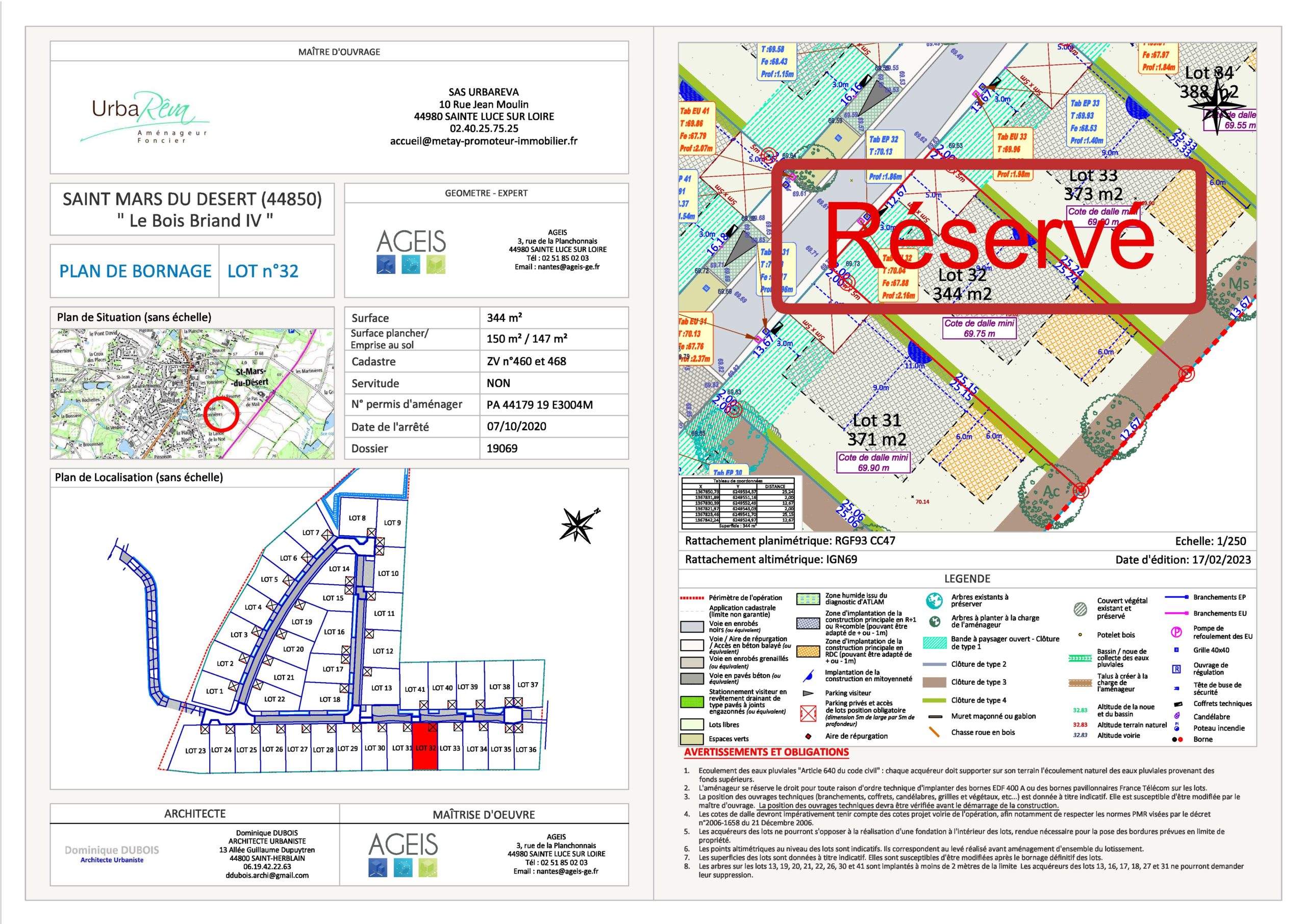Image resolution: width=1306 pixels, height=924 pixels.
Task: Click the AGEIS logo under Géomètre-Expert
Action: tap(411, 252)
